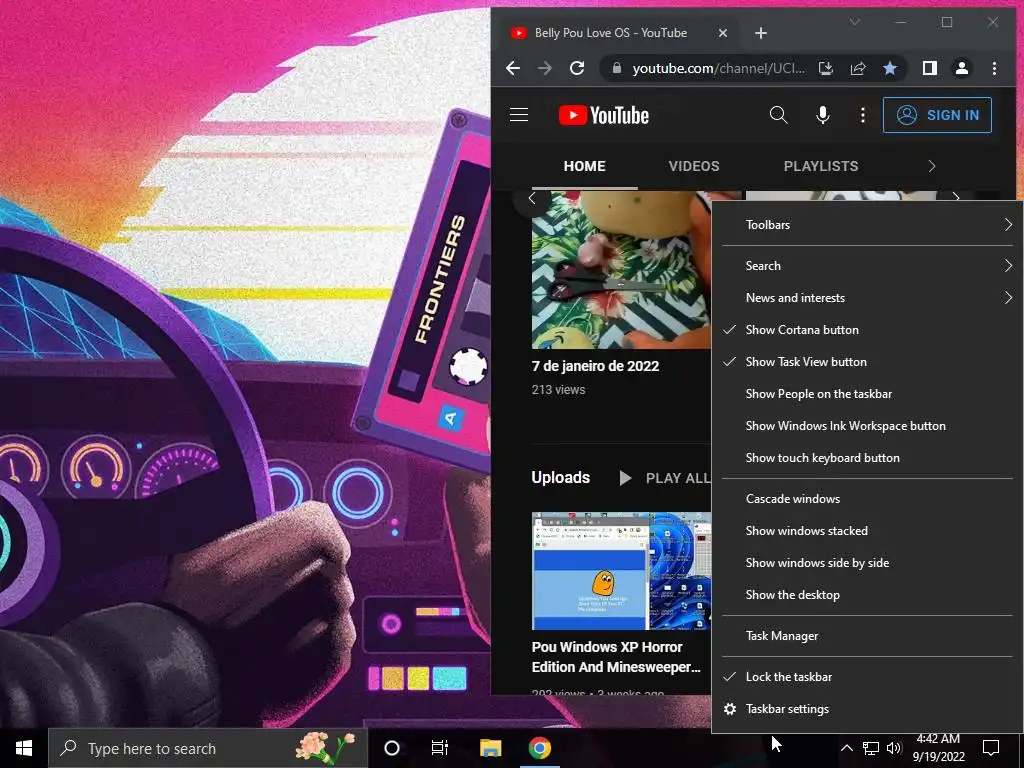1024x768 pixels.
Task: Switch to channel HOME tab
Action: [584, 166]
